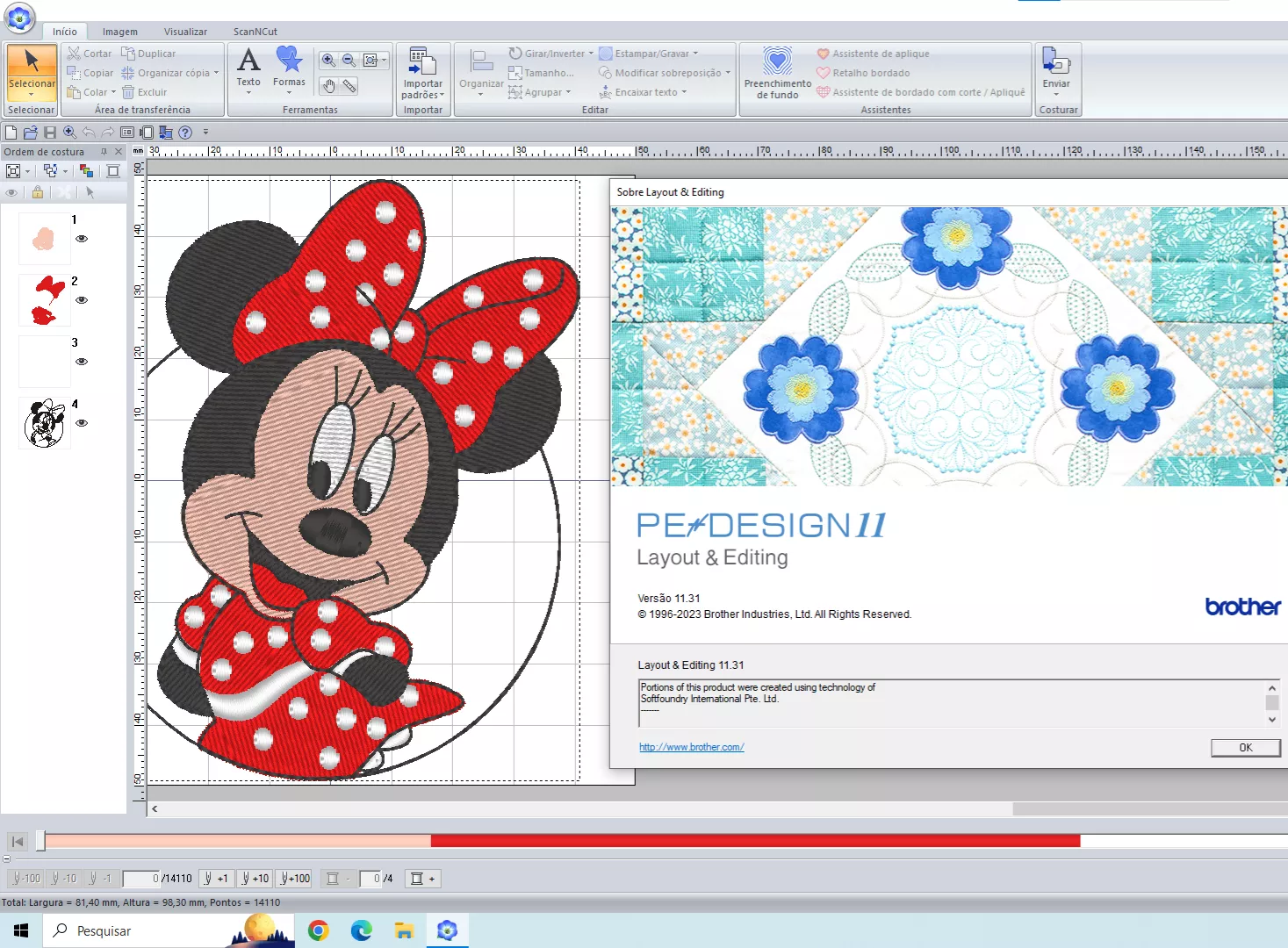Click the Cortar scissors button
Image resolution: width=1288 pixels, height=948 pixels.
coord(90,54)
